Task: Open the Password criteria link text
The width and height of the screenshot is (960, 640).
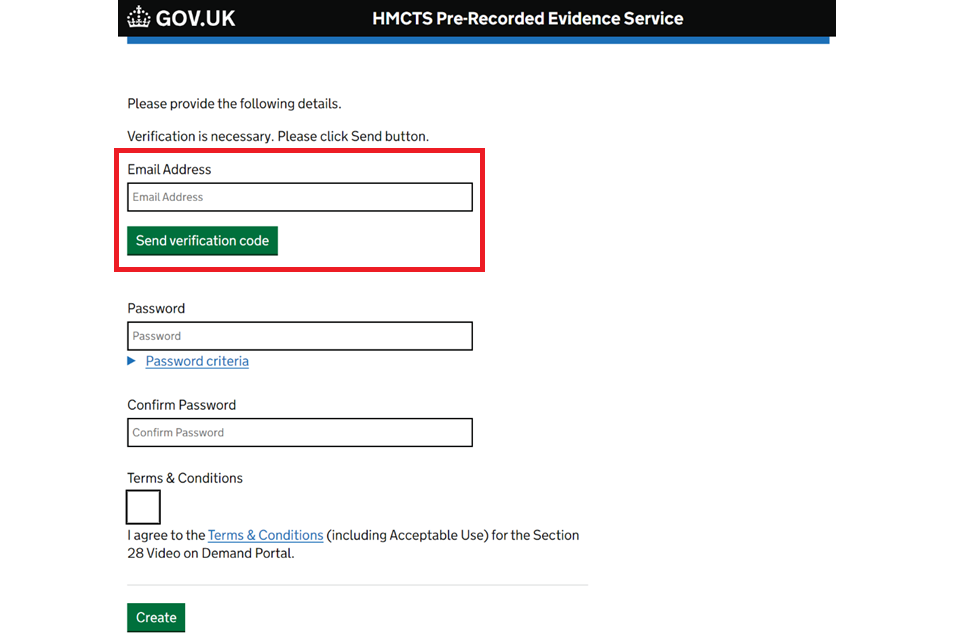Action: (x=197, y=361)
